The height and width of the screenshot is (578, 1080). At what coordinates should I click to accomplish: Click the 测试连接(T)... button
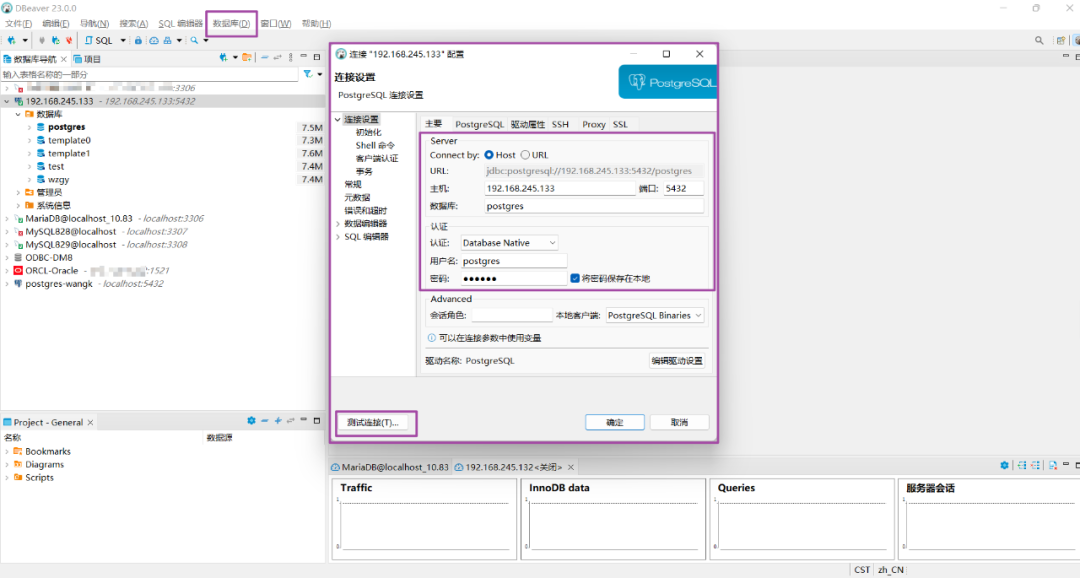[x=373, y=422]
